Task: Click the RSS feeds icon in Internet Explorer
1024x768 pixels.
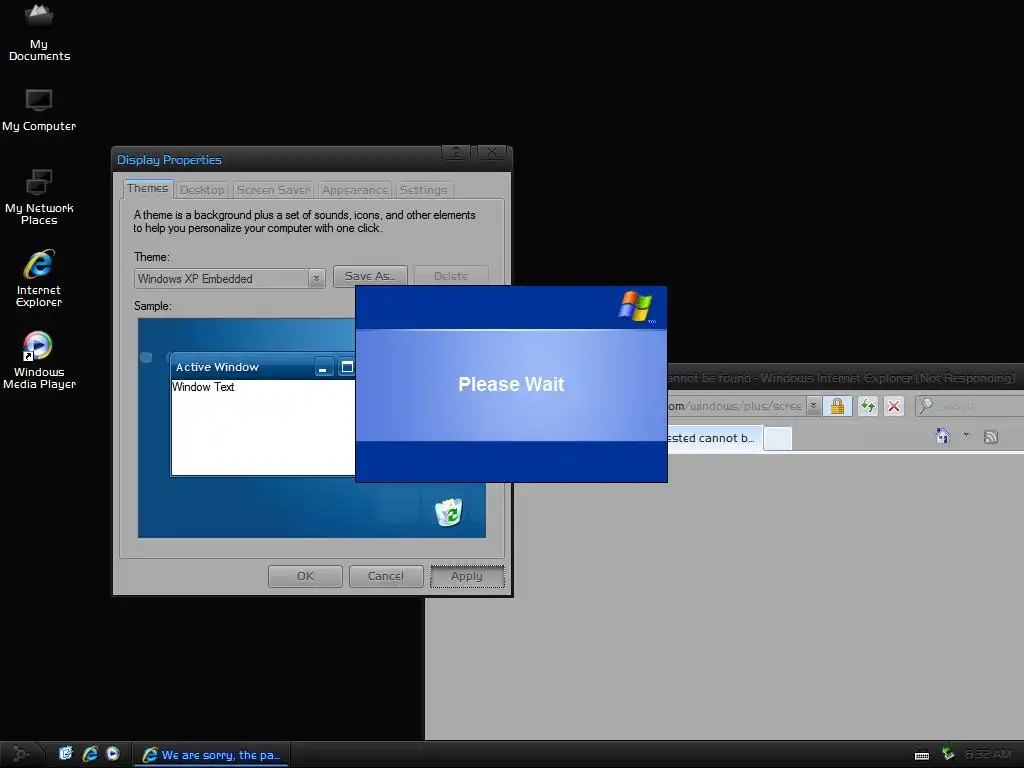Action: click(x=991, y=437)
